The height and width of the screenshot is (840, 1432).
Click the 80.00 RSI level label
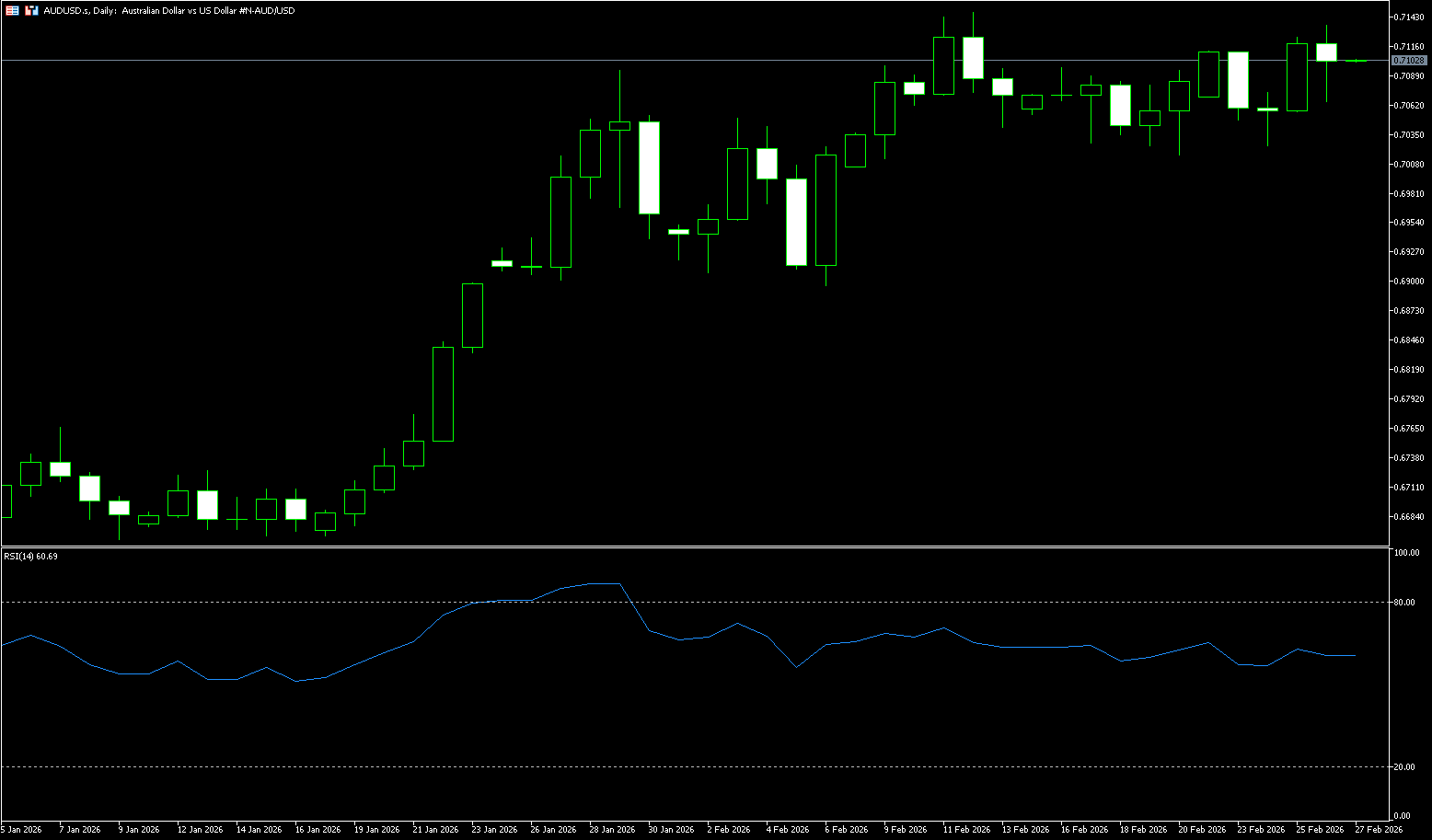pos(1404,603)
